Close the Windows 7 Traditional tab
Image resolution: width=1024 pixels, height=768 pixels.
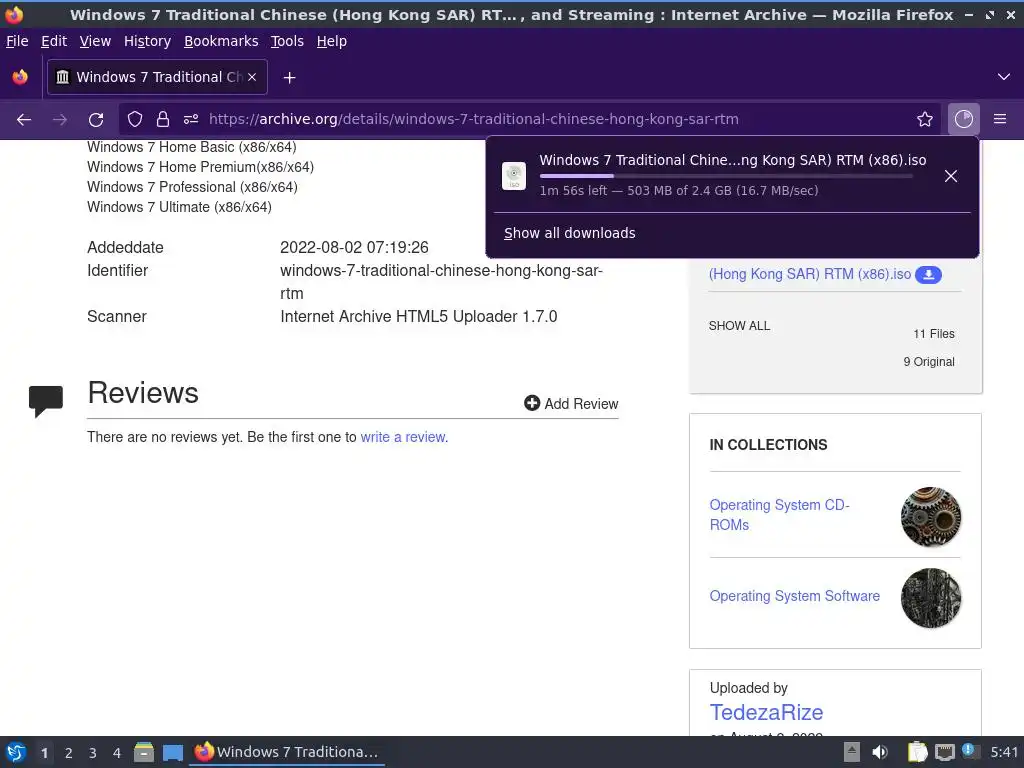[x=252, y=77]
